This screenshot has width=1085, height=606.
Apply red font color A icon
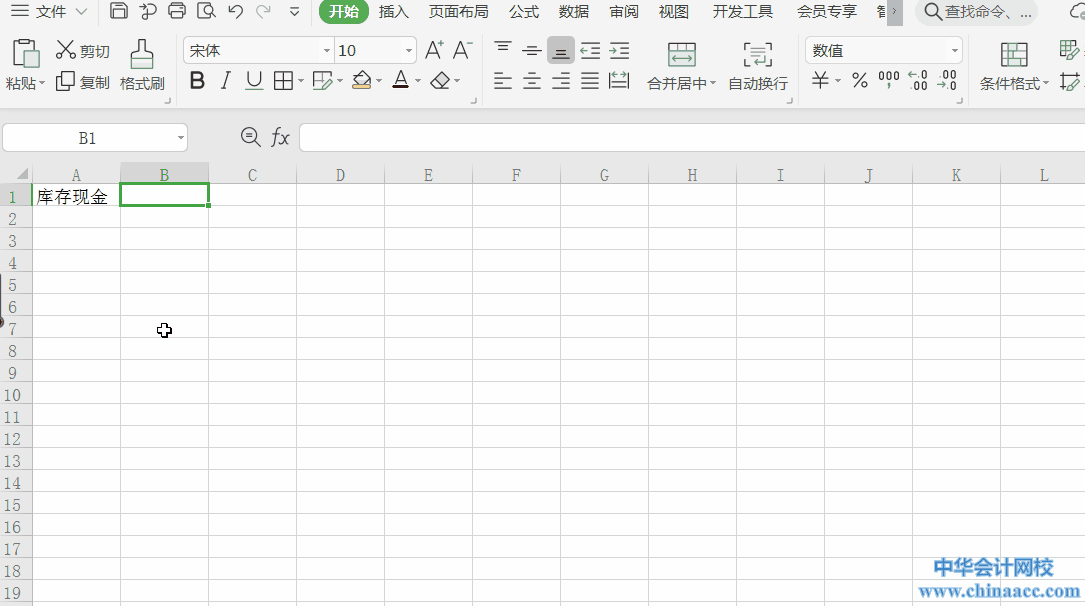click(401, 81)
